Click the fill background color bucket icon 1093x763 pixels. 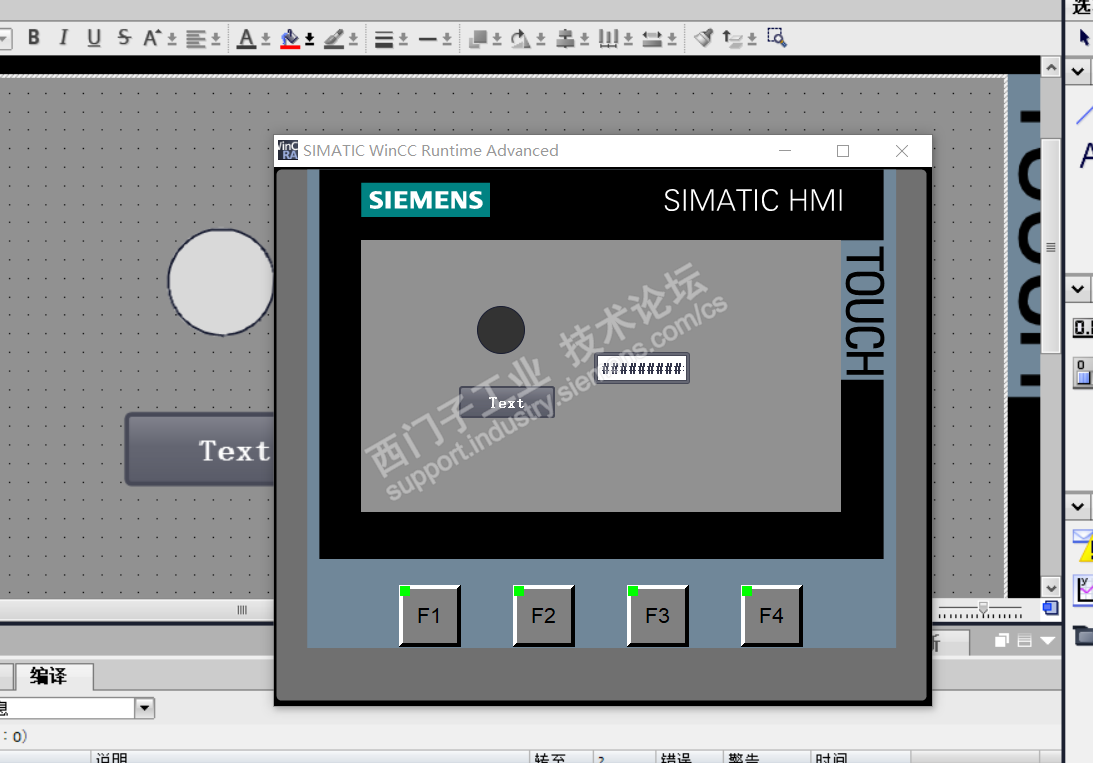click(x=290, y=38)
